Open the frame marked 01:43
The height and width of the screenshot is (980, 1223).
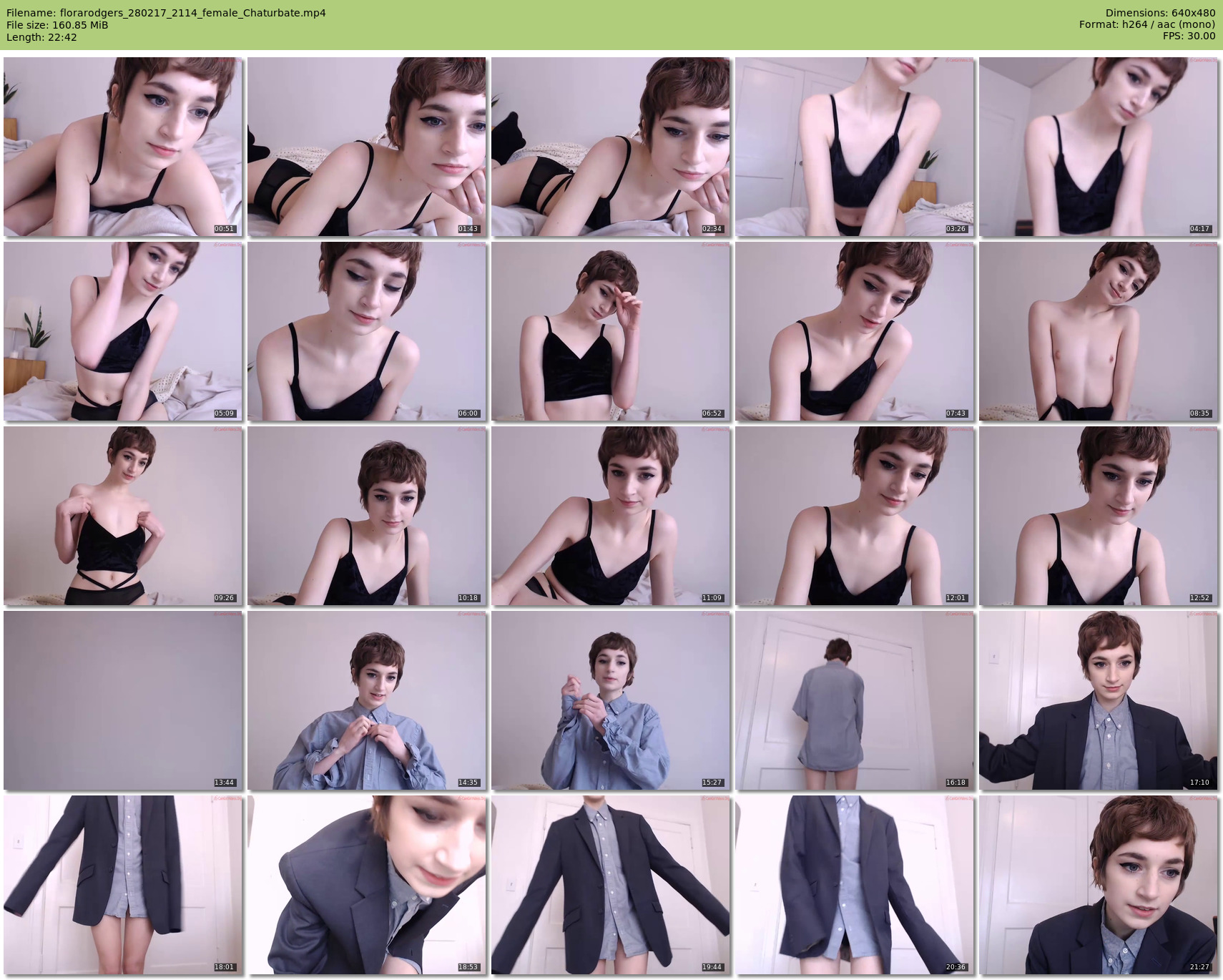367,147
